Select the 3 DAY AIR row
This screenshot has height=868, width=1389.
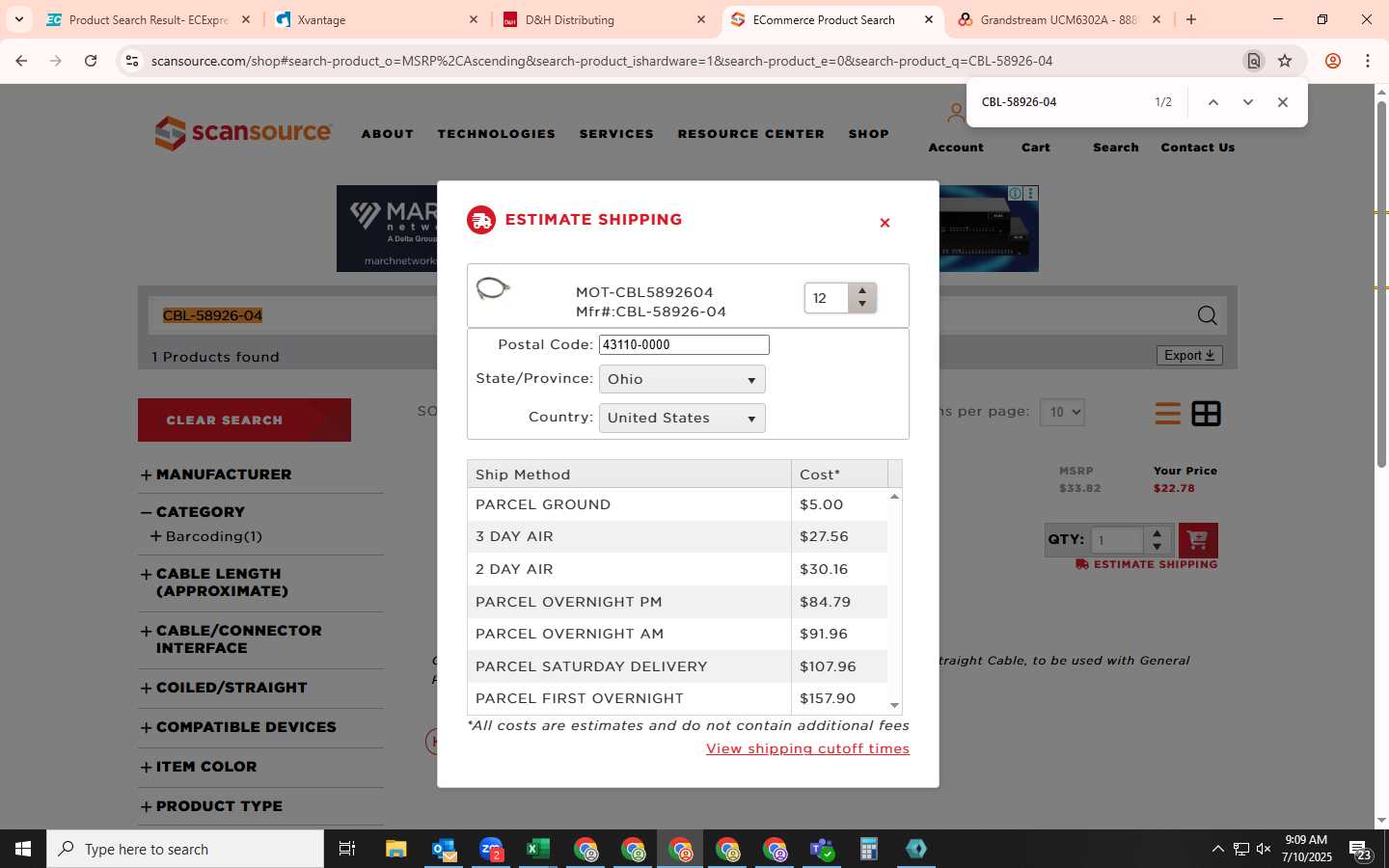point(677,536)
